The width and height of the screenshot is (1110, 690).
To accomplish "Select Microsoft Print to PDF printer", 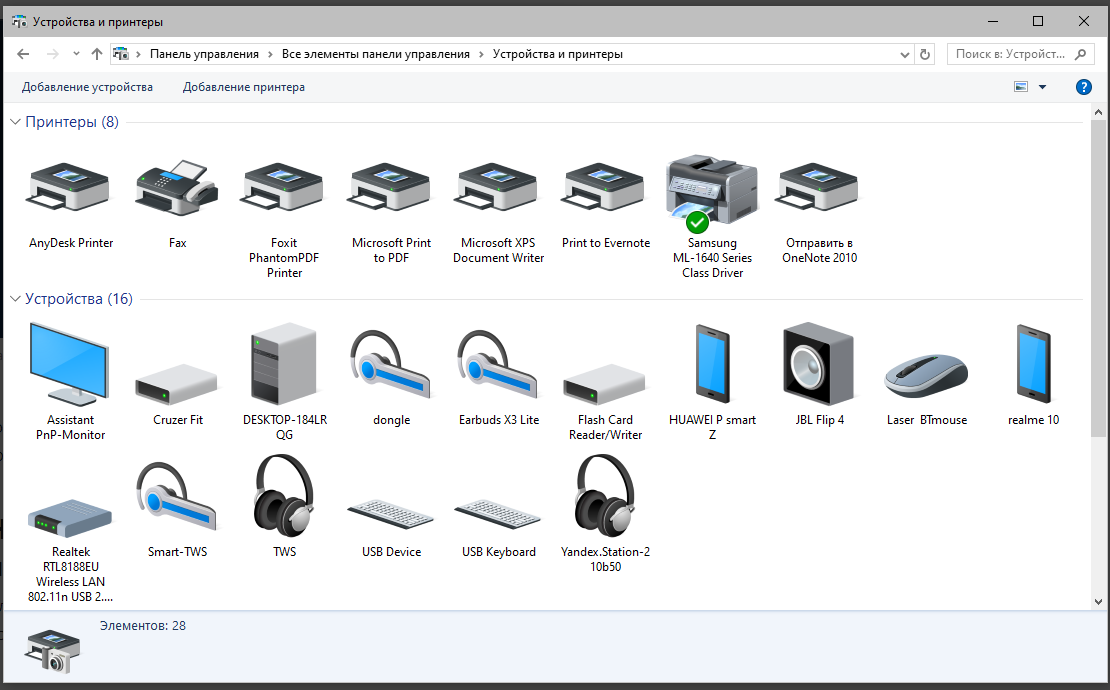I will [391, 188].
